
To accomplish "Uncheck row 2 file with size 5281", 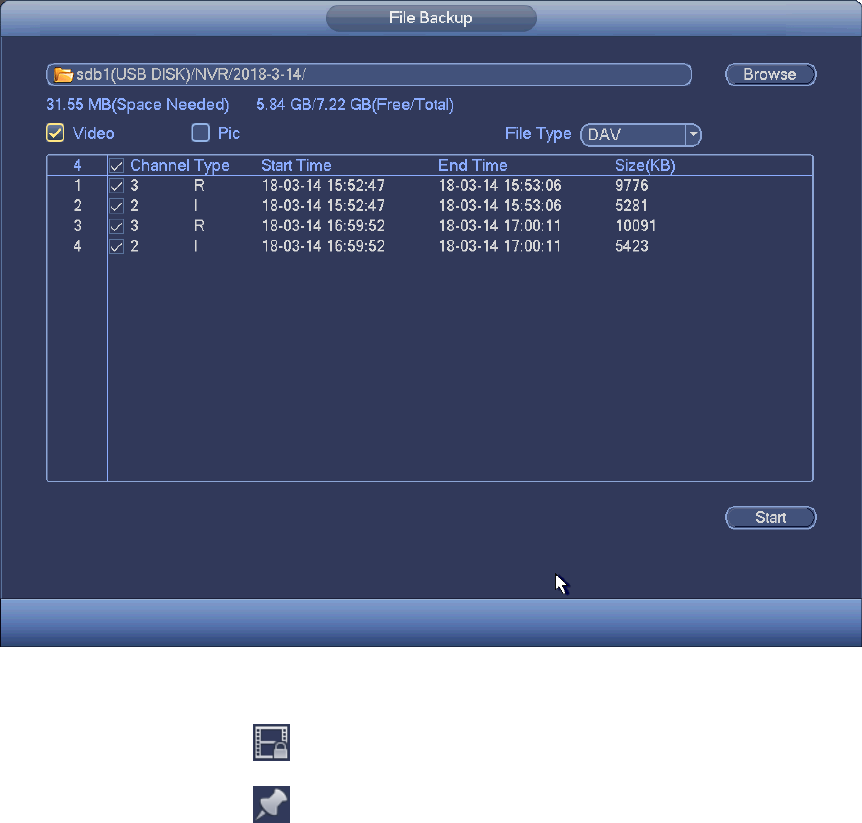I will (117, 206).
